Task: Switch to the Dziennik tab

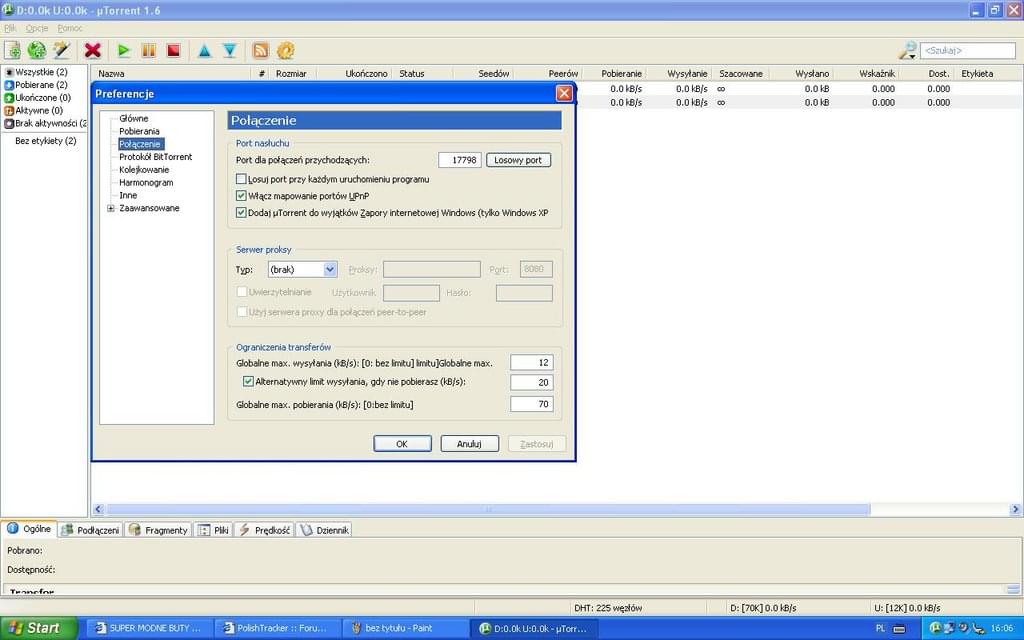Action: [x=325, y=530]
